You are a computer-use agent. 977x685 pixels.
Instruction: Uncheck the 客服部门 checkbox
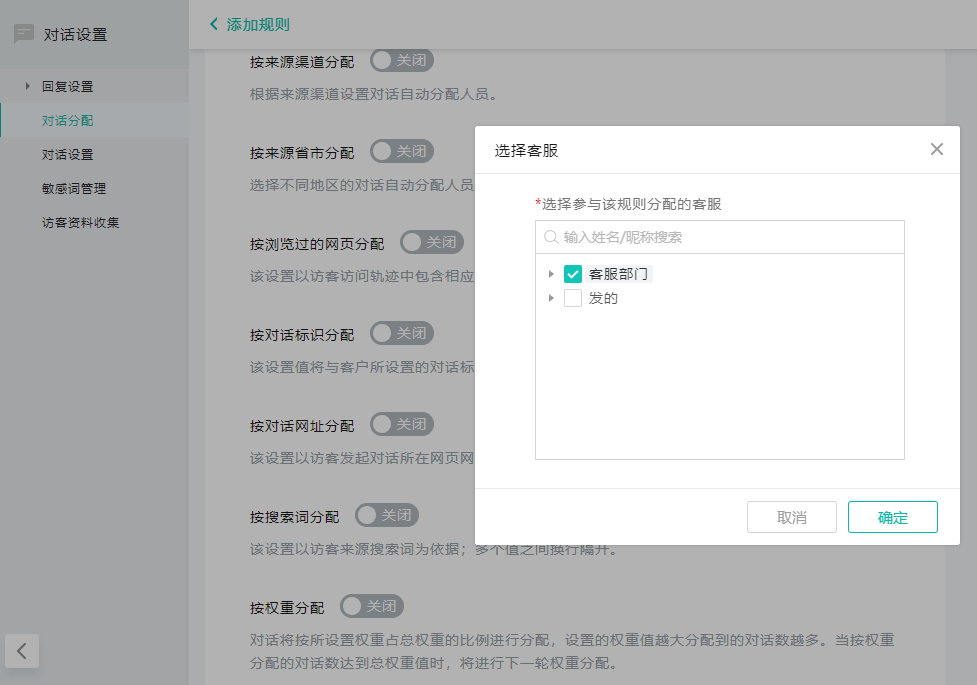(x=573, y=274)
